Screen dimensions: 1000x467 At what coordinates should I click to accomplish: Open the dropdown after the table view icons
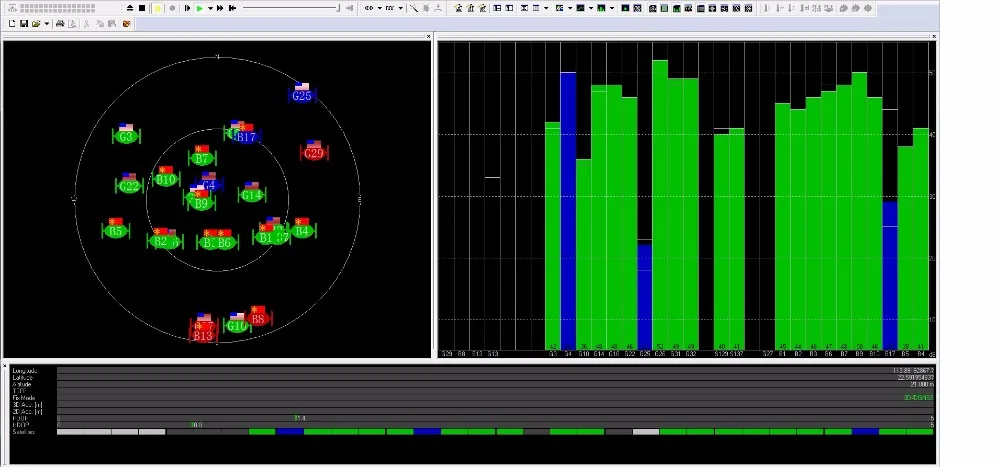coord(547,8)
